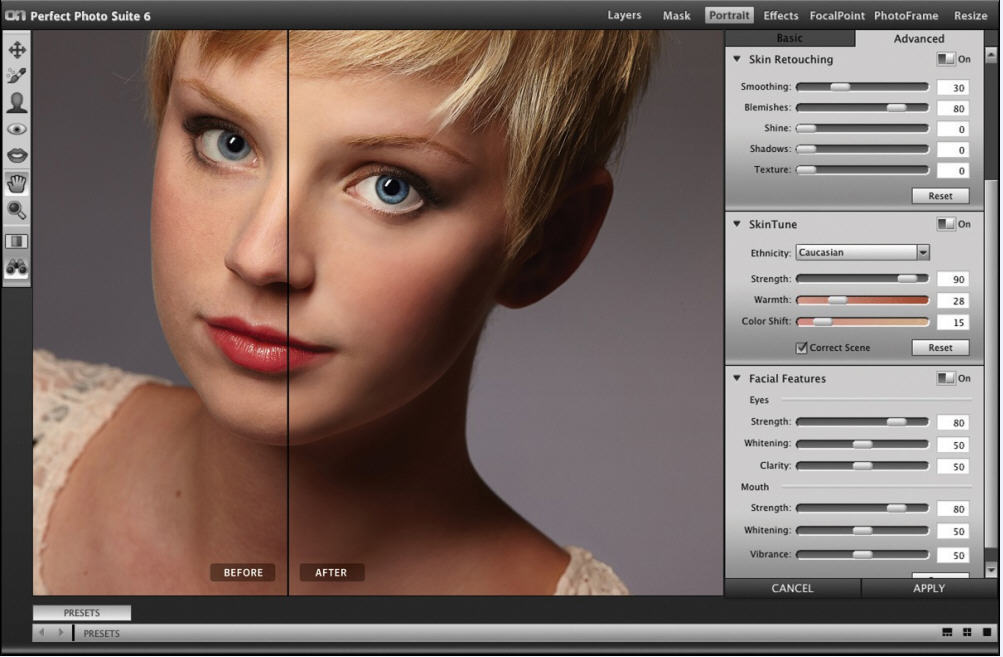Viewport: 1003px width, 657px height.
Task: Activate the Hand pan tool
Action: [16, 182]
